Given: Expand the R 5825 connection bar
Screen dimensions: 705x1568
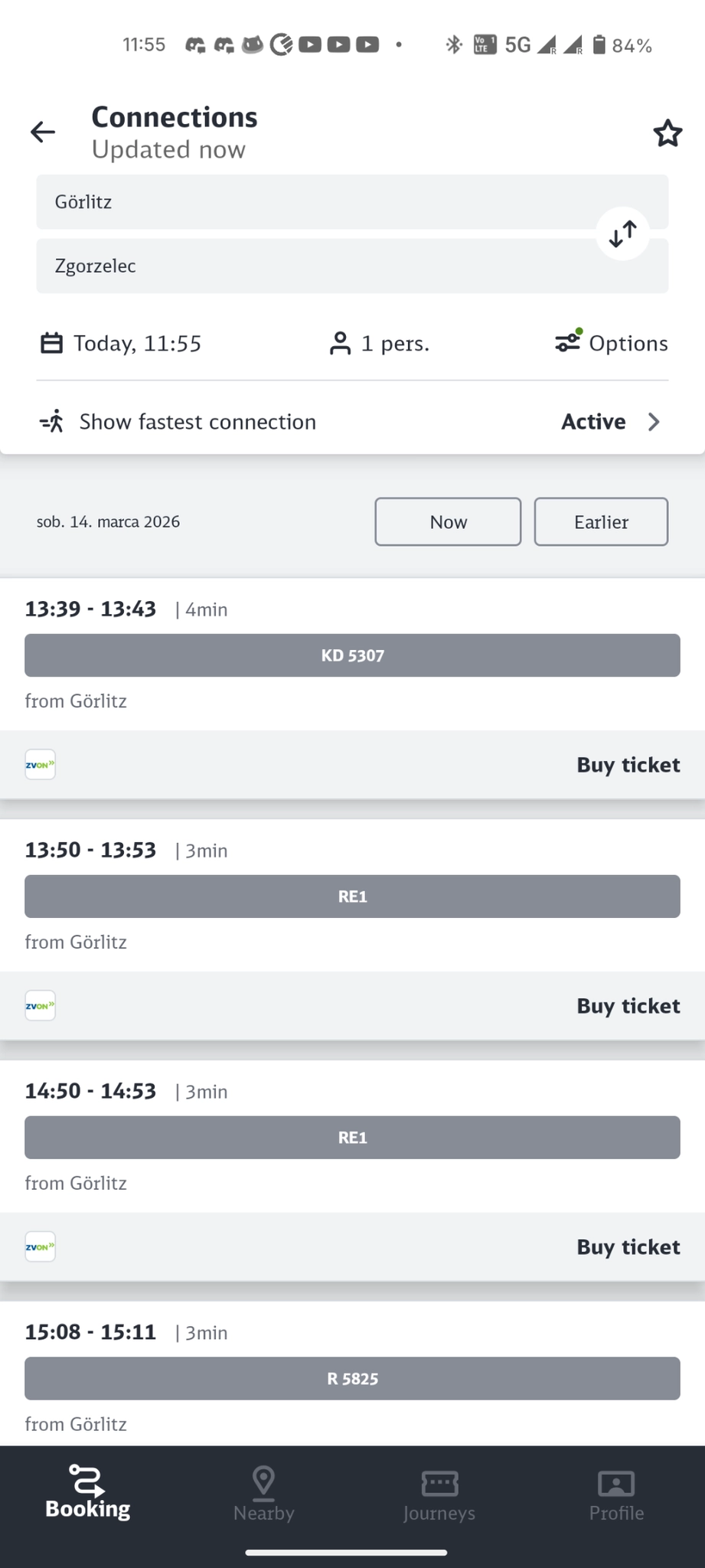Looking at the screenshot, I should coord(352,1379).
